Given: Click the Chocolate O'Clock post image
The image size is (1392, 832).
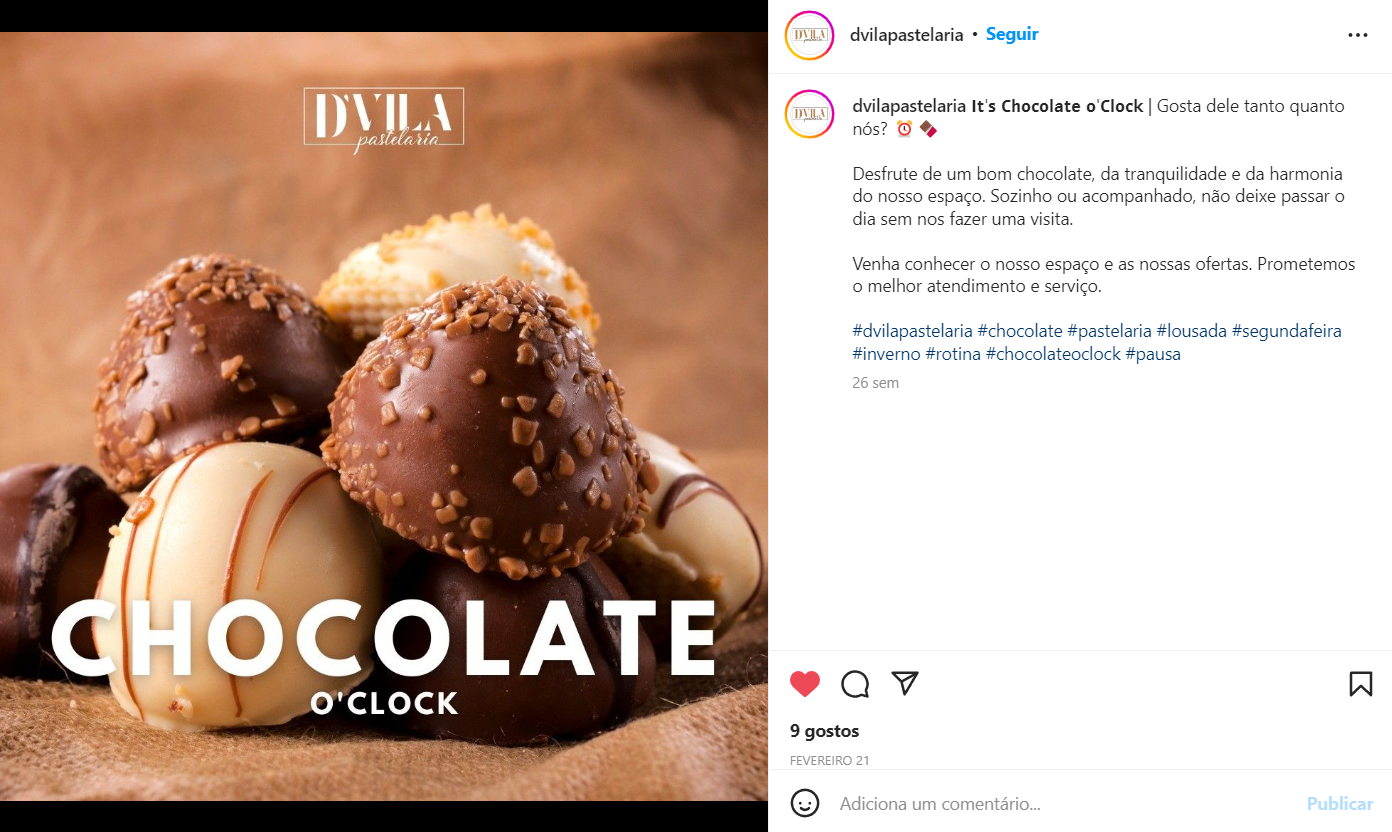Looking at the screenshot, I should pyautogui.click(x=384, y=416).
